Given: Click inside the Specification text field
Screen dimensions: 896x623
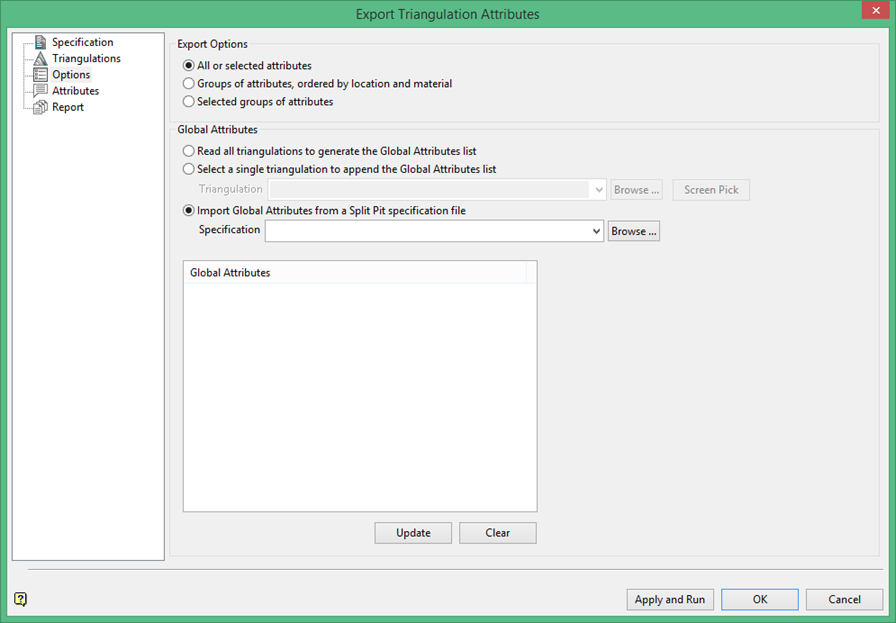Looking at the screenshot, I should point(427,231).
